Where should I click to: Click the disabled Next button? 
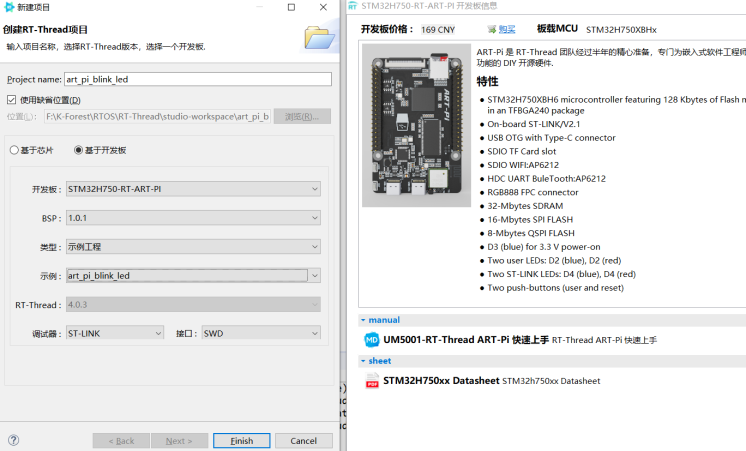pos(179,441)
